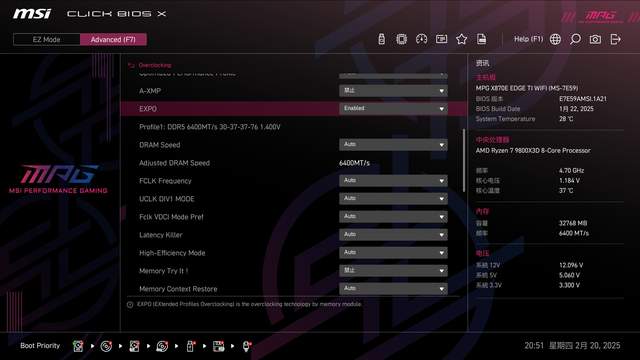Click the settings list vertical scrollbar

pyautogui.click(x=464, y=160)
